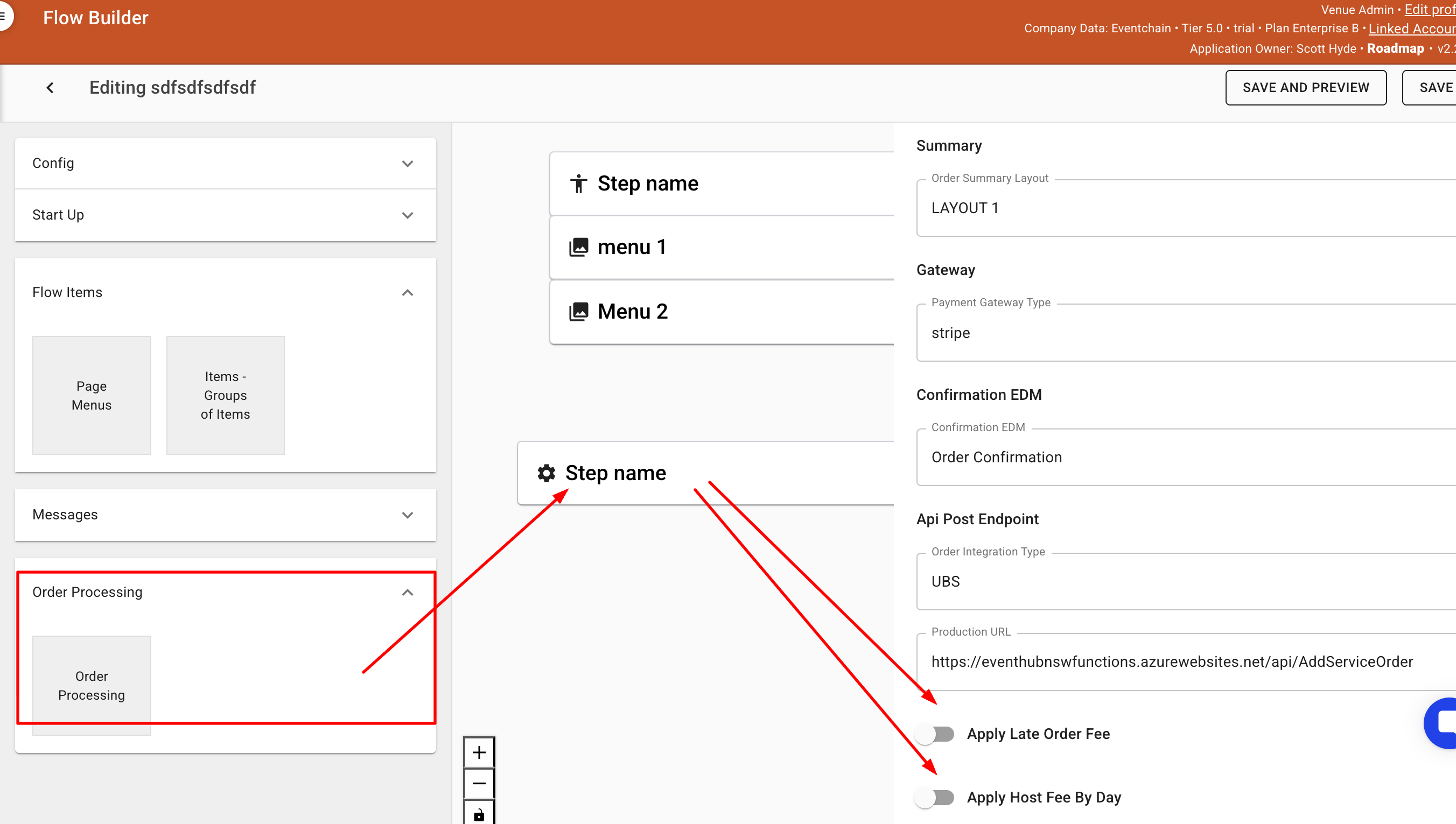
Task: Click the image icon next to Menu 2
Action: 578,311
